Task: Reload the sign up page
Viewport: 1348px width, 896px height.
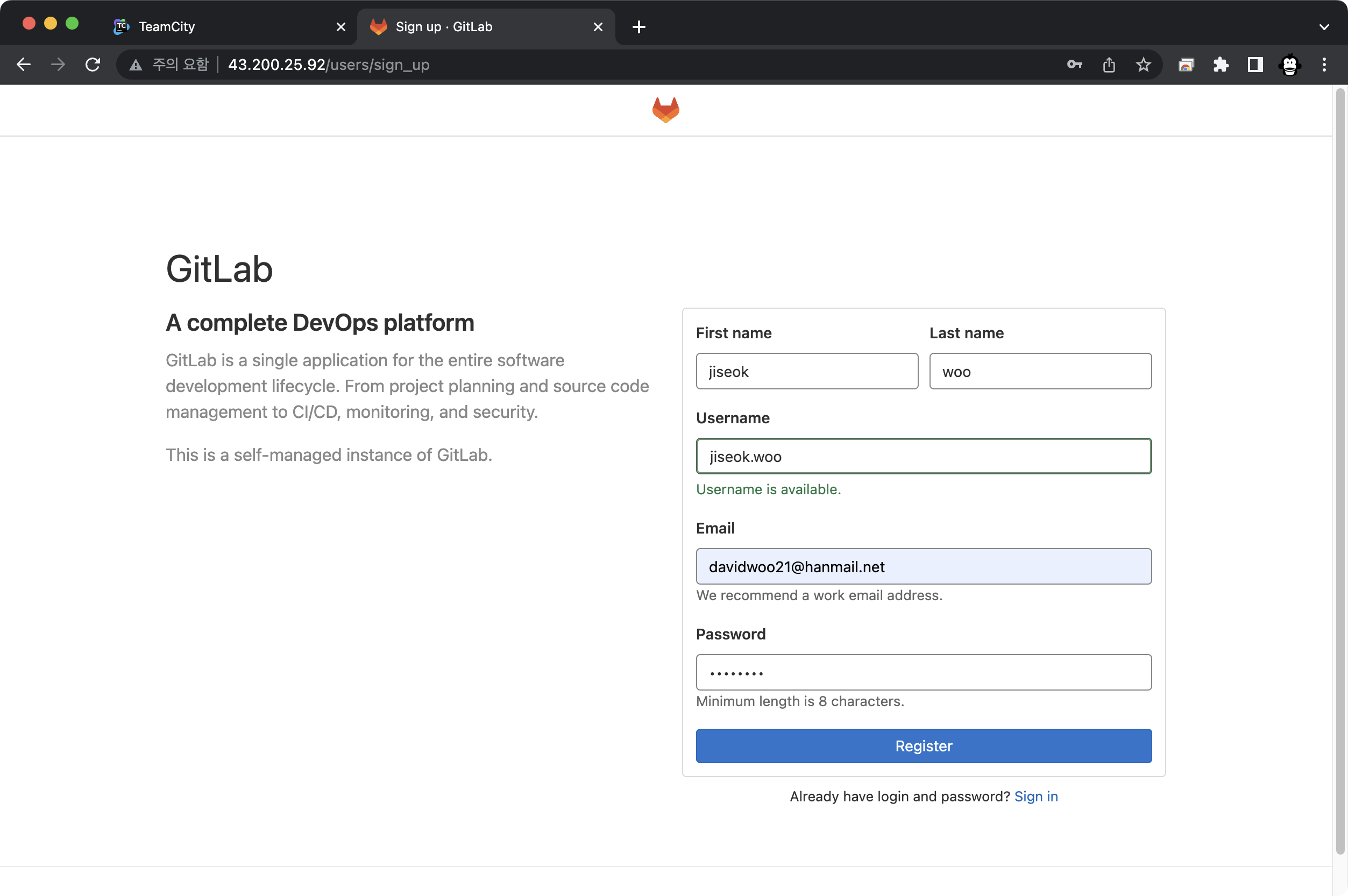Action: click(93, 65)
